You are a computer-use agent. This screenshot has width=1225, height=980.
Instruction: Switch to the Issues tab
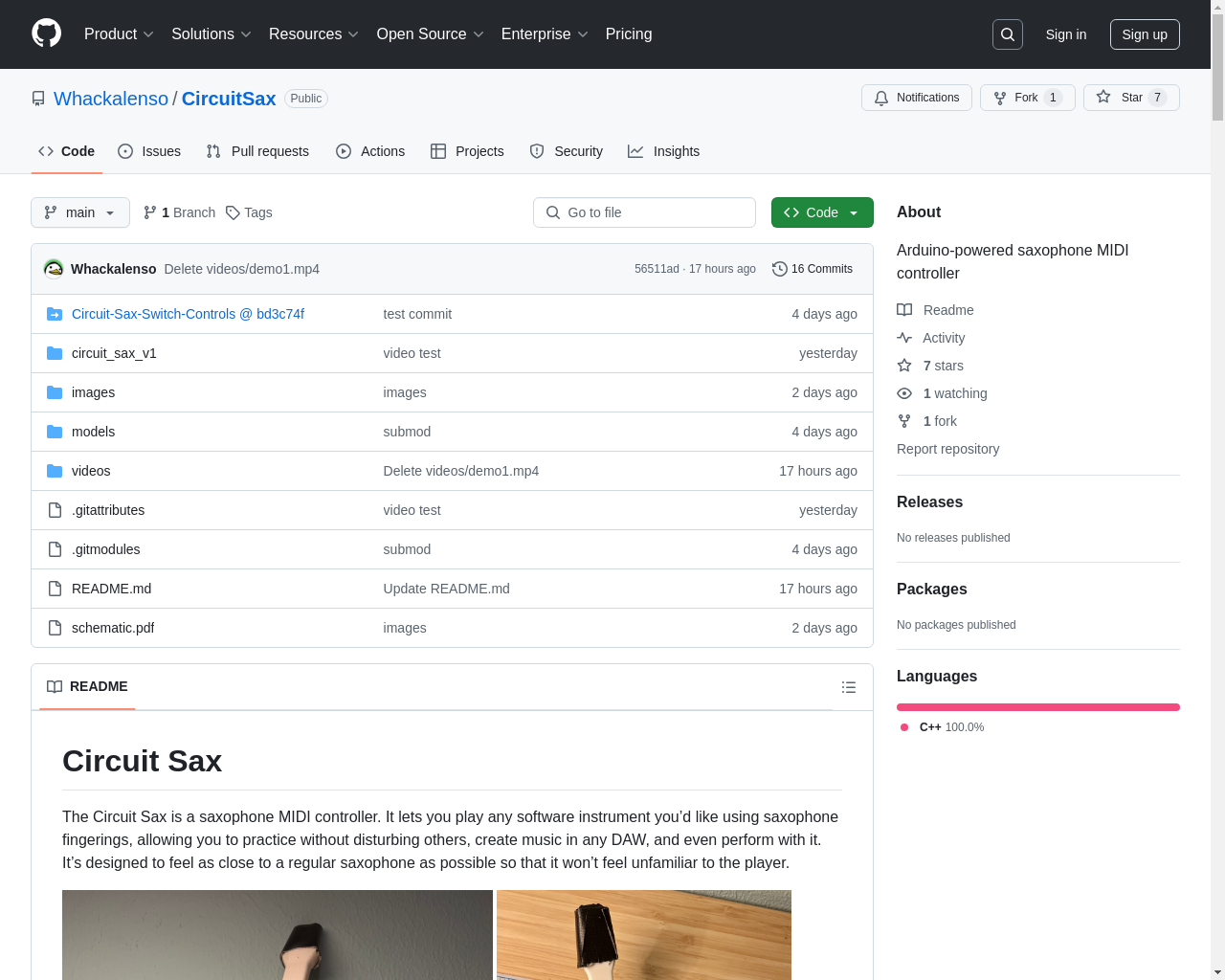click(x=149, y=151)
